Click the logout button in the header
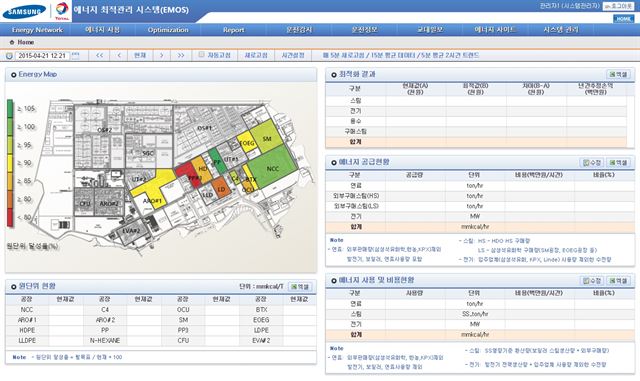 coord(618,6)
